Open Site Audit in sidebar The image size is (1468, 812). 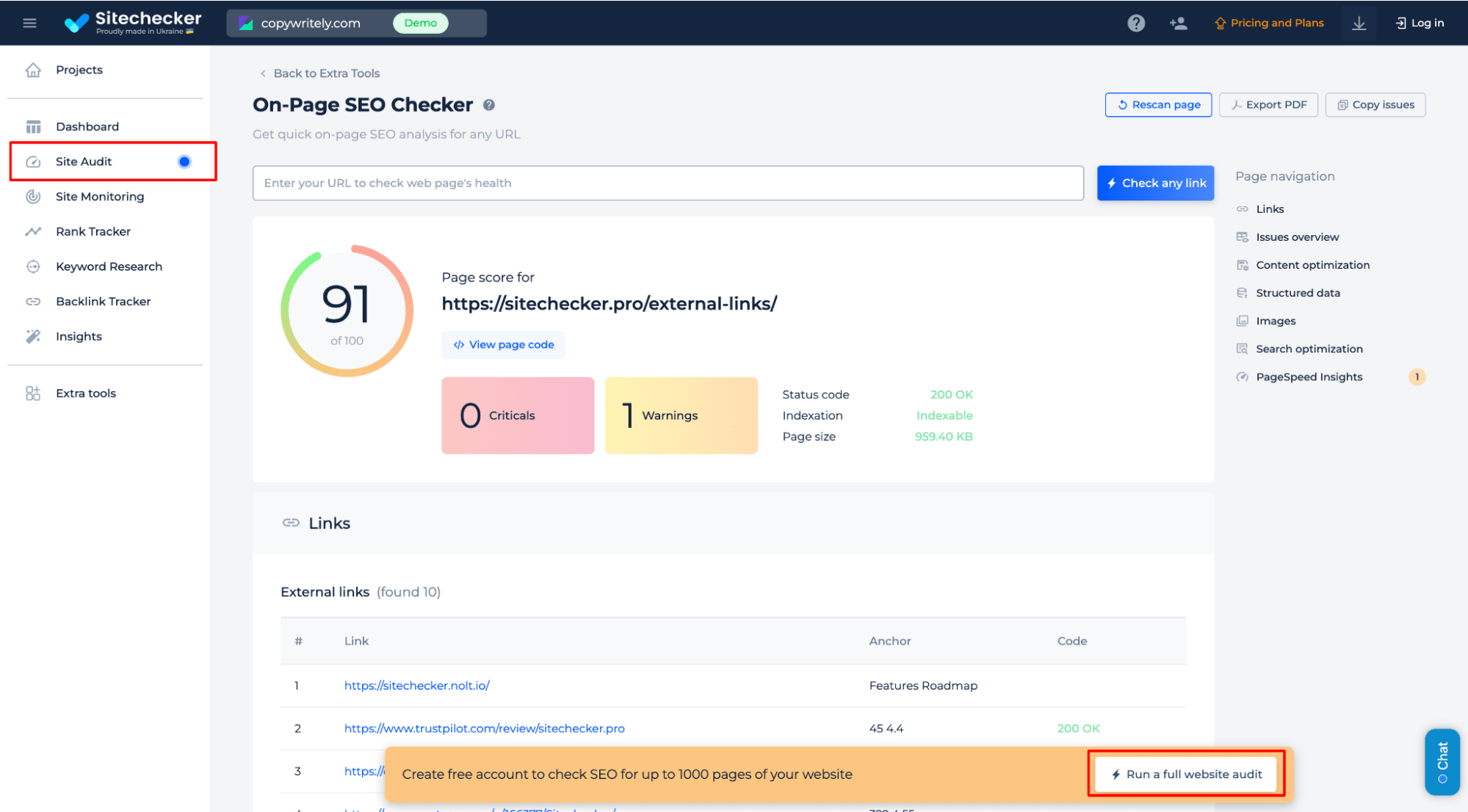tap(84, 162)
